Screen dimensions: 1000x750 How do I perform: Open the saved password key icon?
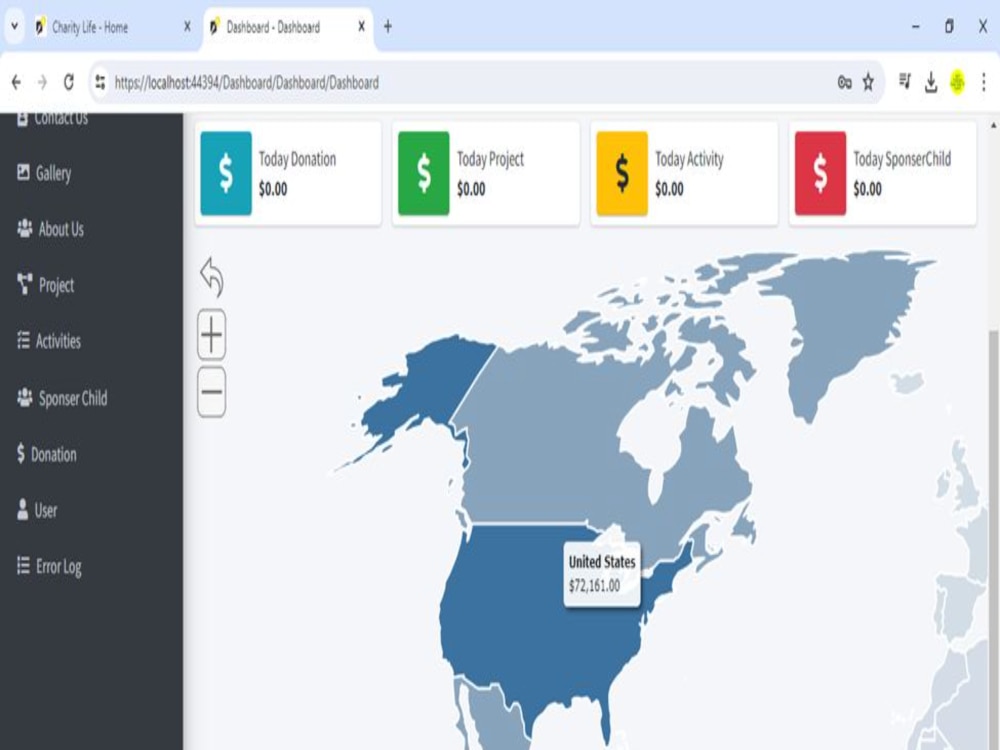(844, 82)
